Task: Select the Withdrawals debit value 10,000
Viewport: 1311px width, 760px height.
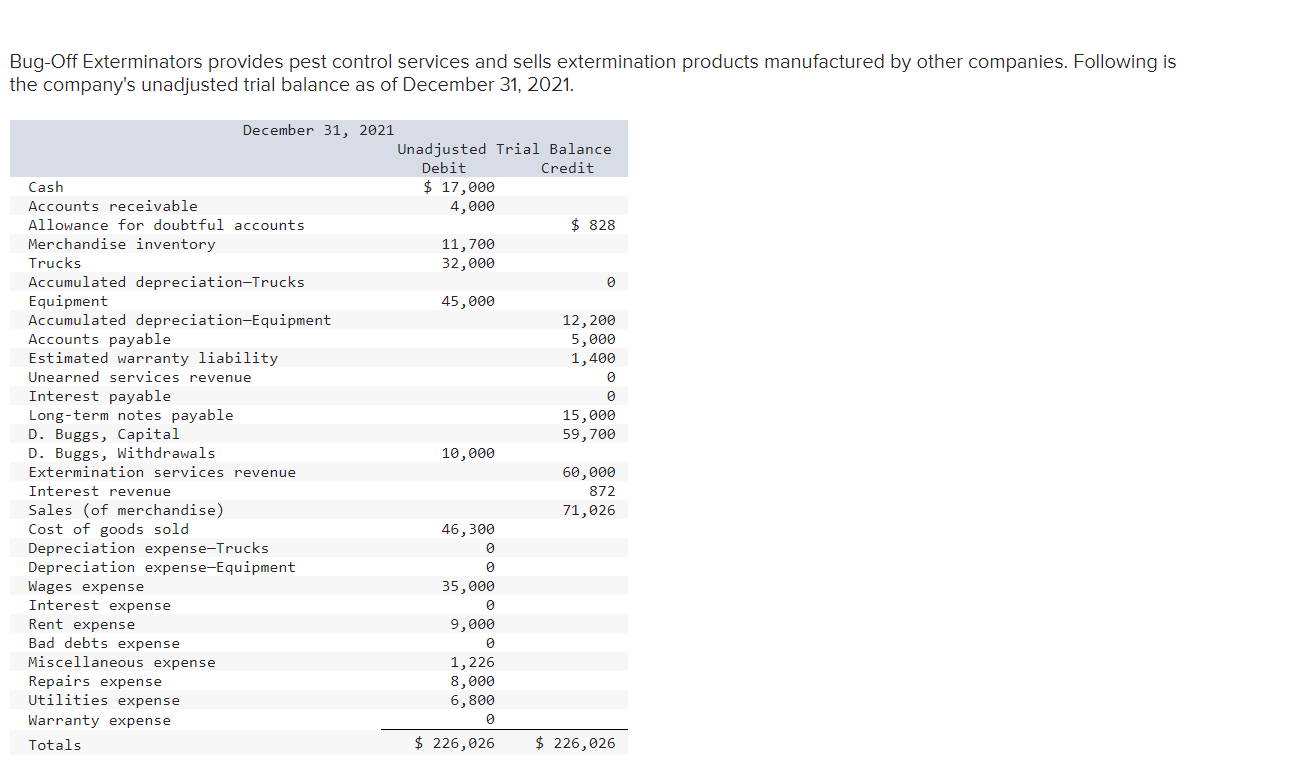Action: click(468, 453)
